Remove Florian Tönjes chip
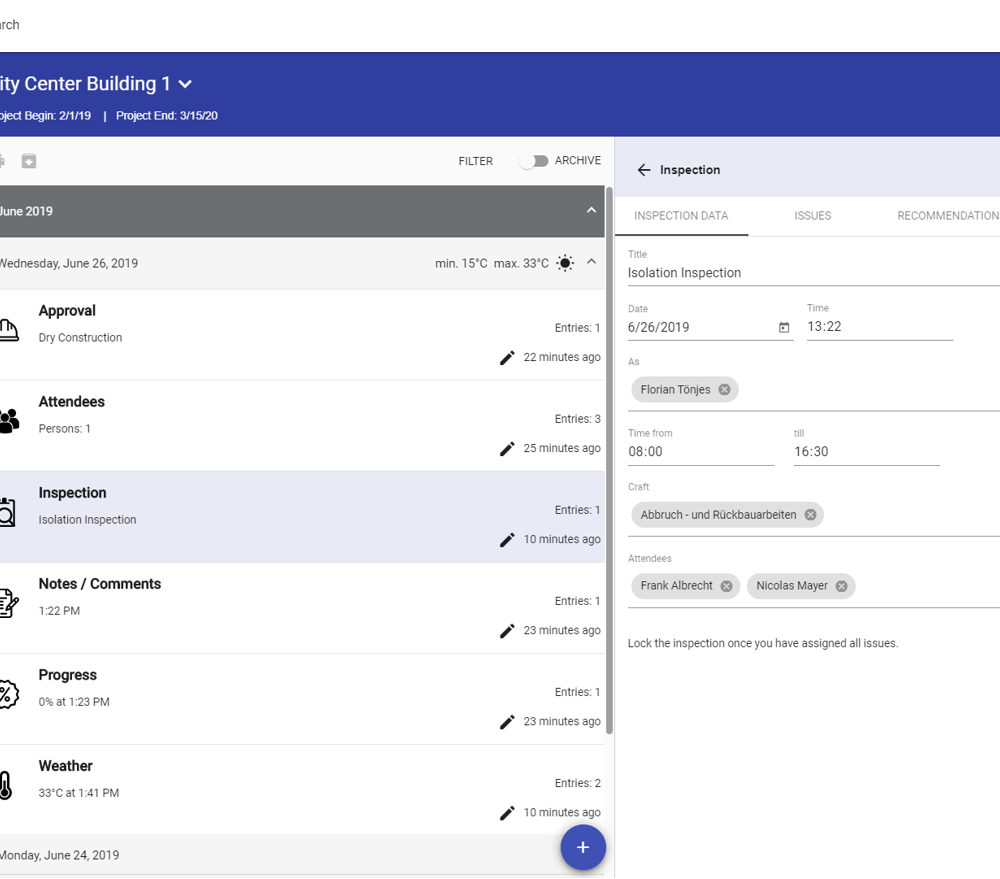Viewport: 1000px width, 879px height. pos(724,390)
